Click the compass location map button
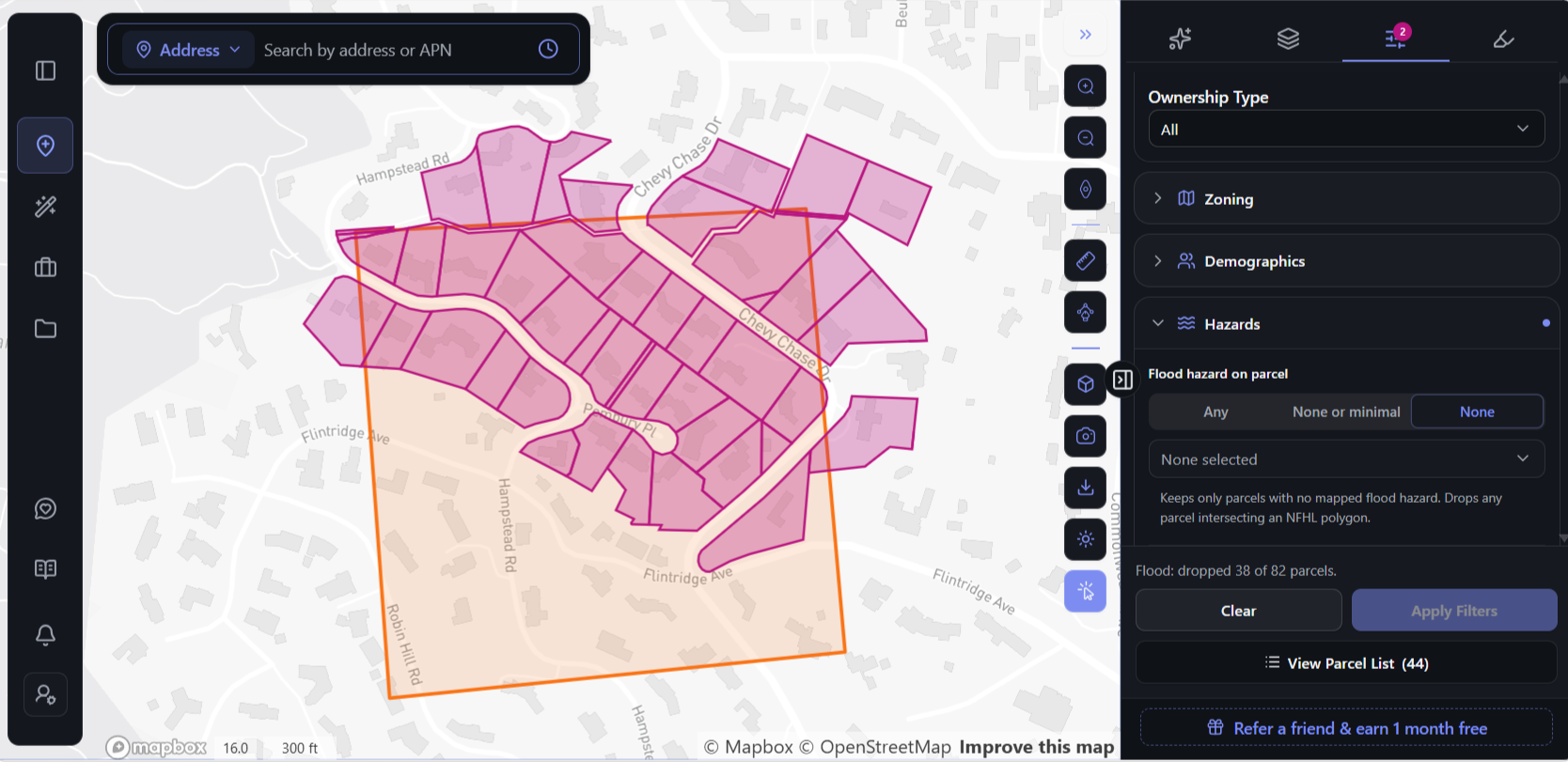This screenshot has width=1568, height=762. coord(1085,190)
